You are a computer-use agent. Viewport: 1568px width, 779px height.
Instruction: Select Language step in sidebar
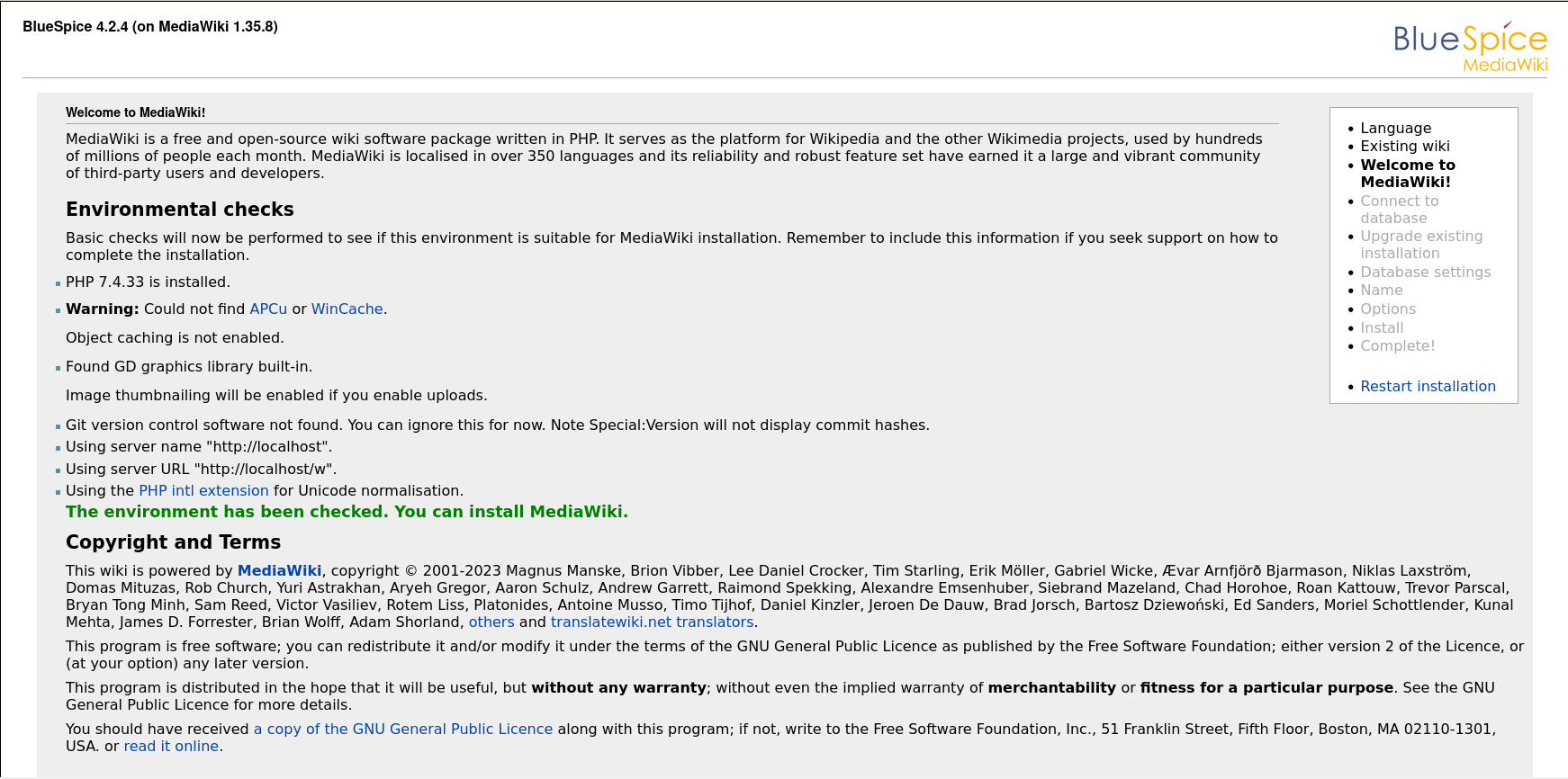(1395, 128)
